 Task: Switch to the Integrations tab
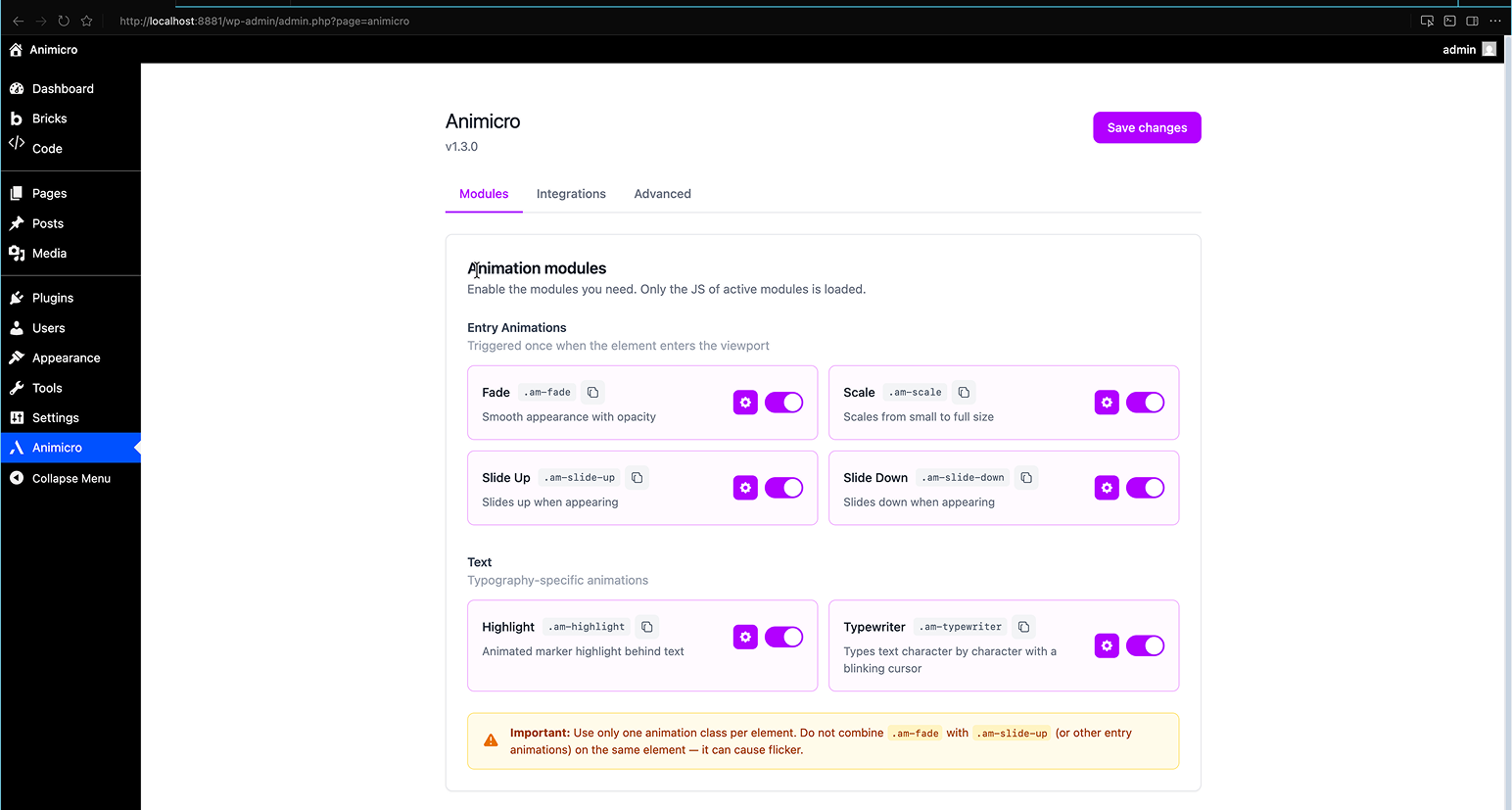[571, 194]
